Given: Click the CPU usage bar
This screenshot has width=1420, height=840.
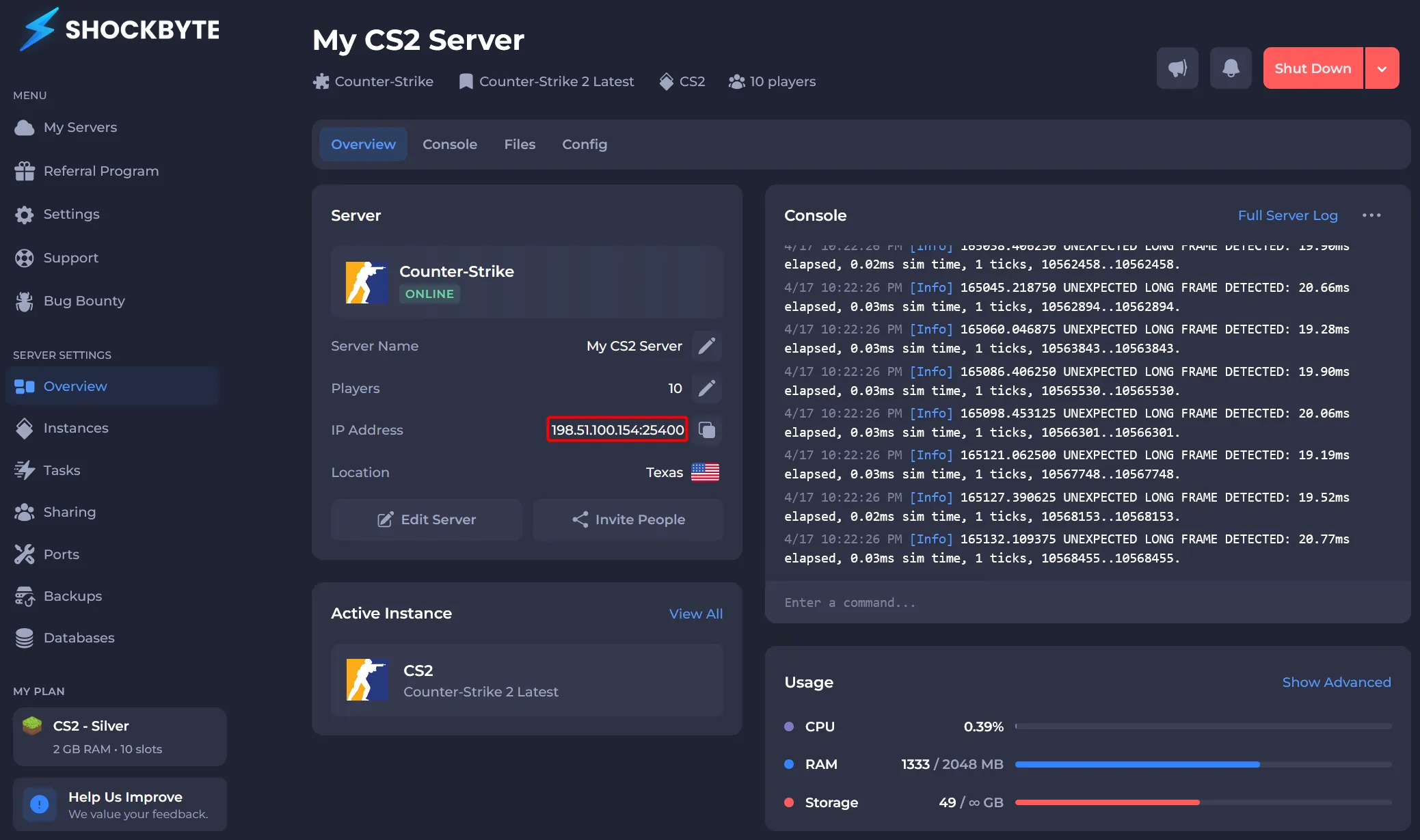Looking at the screenshot, I should pos(1203,727).
